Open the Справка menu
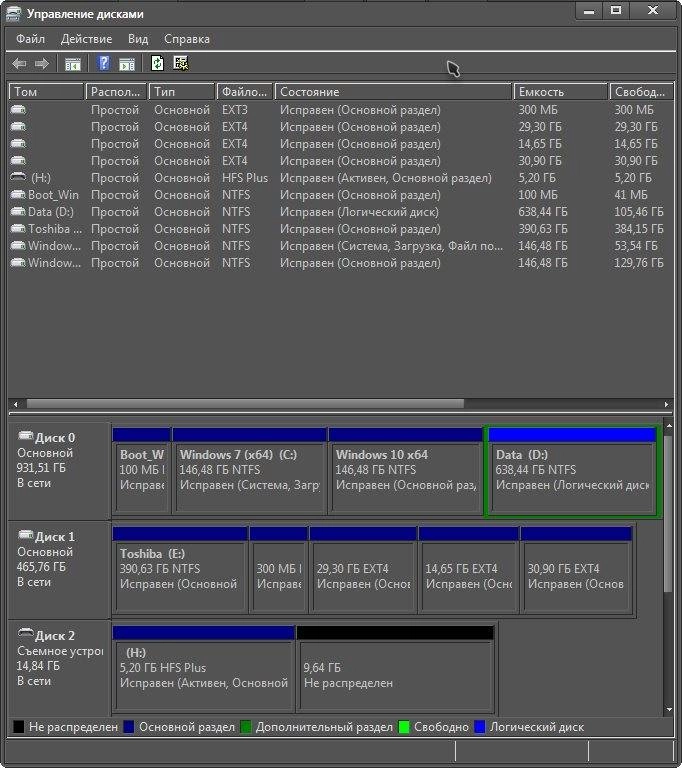This screenshot has height=768, width=682. pos(187,39)
